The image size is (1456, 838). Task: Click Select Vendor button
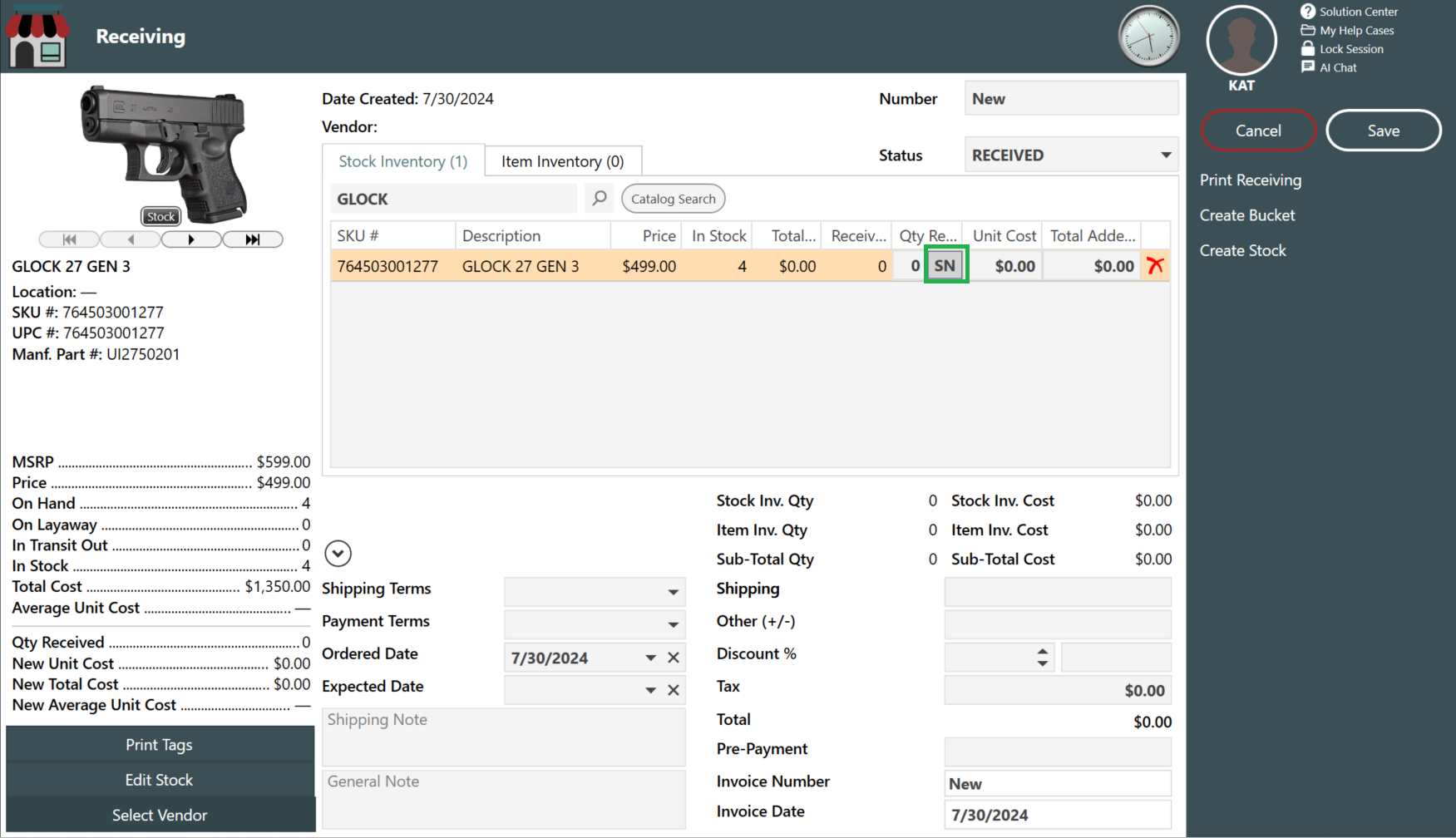[x=160, y=815]
